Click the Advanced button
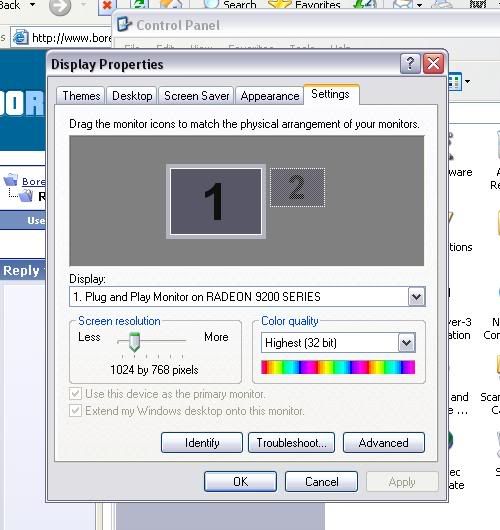The image size is (500, 530). 384,442
